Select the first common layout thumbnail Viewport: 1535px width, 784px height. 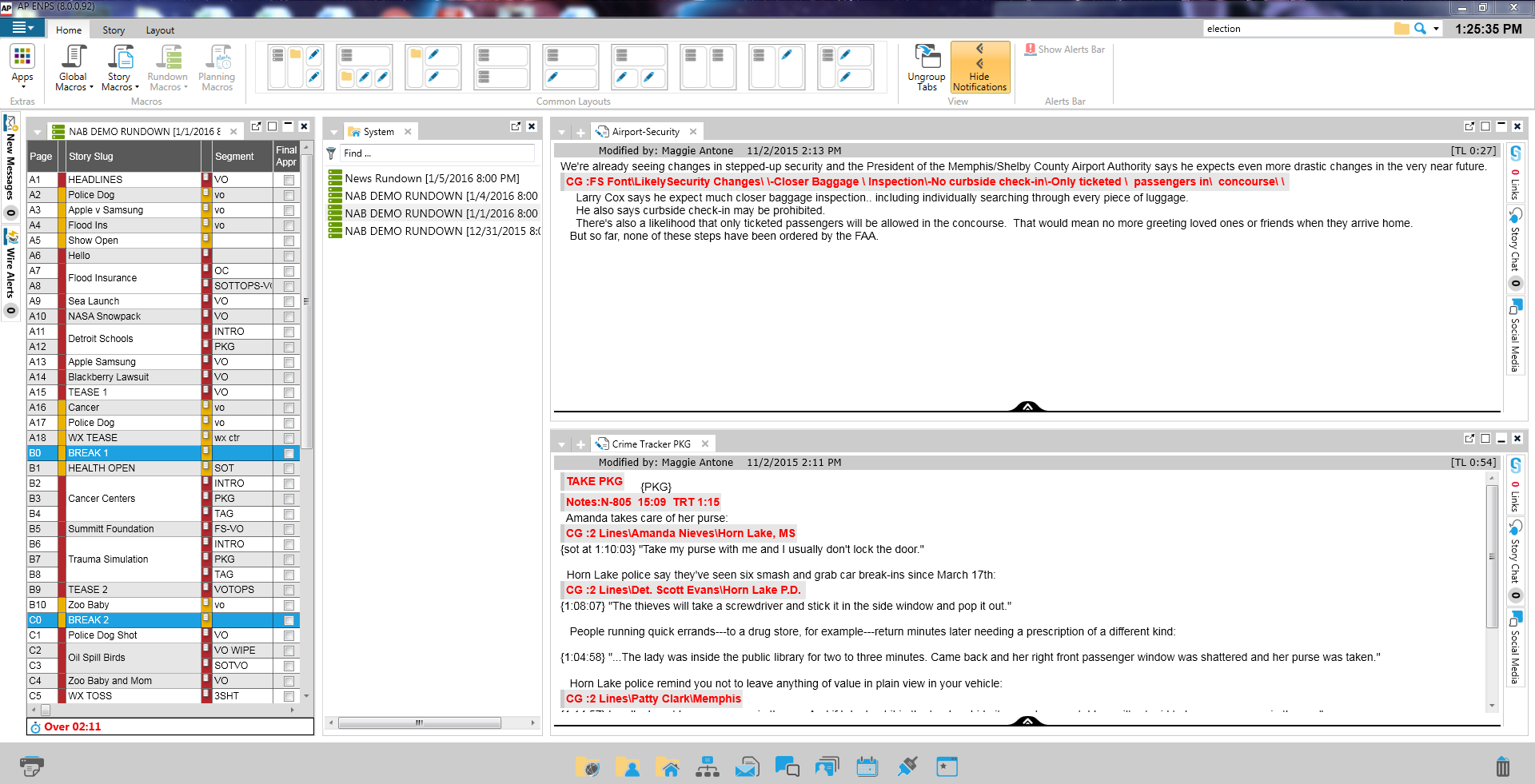[x=296, y=66]
